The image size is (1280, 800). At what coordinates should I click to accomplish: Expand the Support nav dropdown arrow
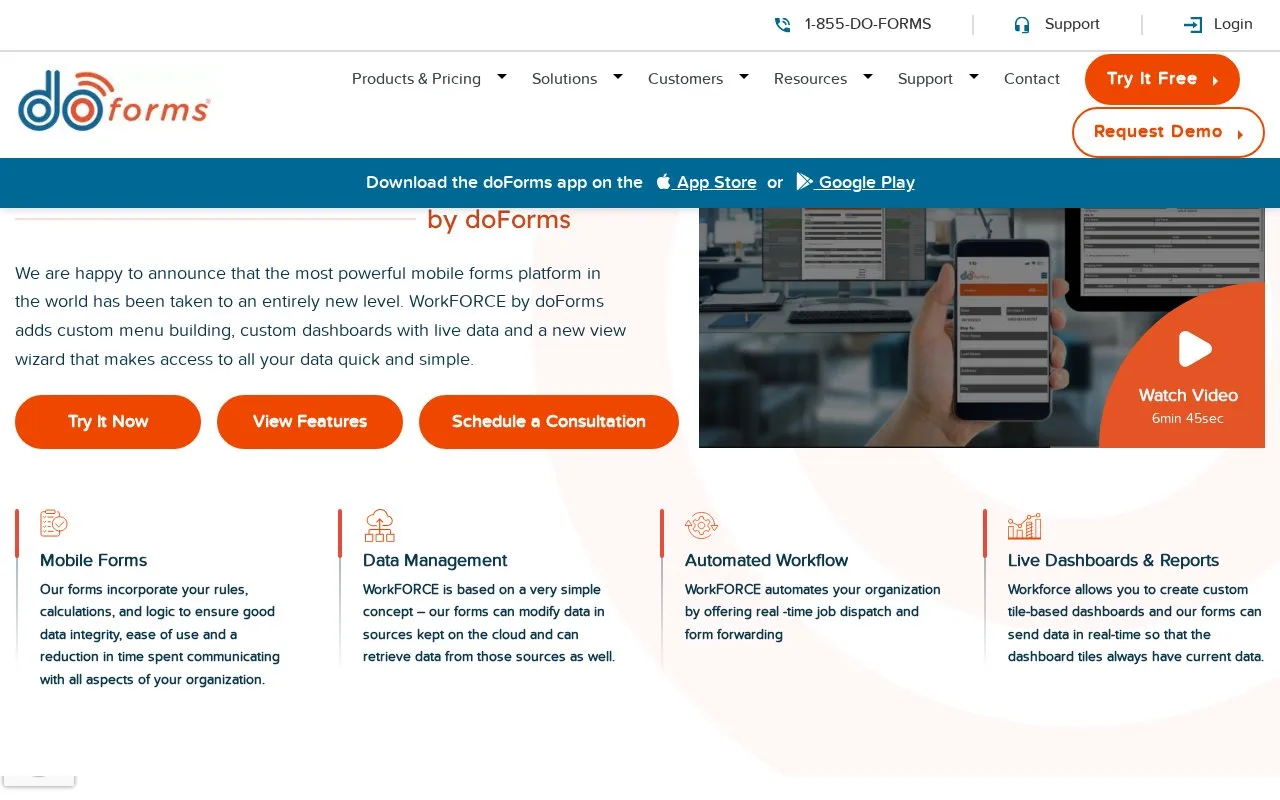tap(974, 76)
